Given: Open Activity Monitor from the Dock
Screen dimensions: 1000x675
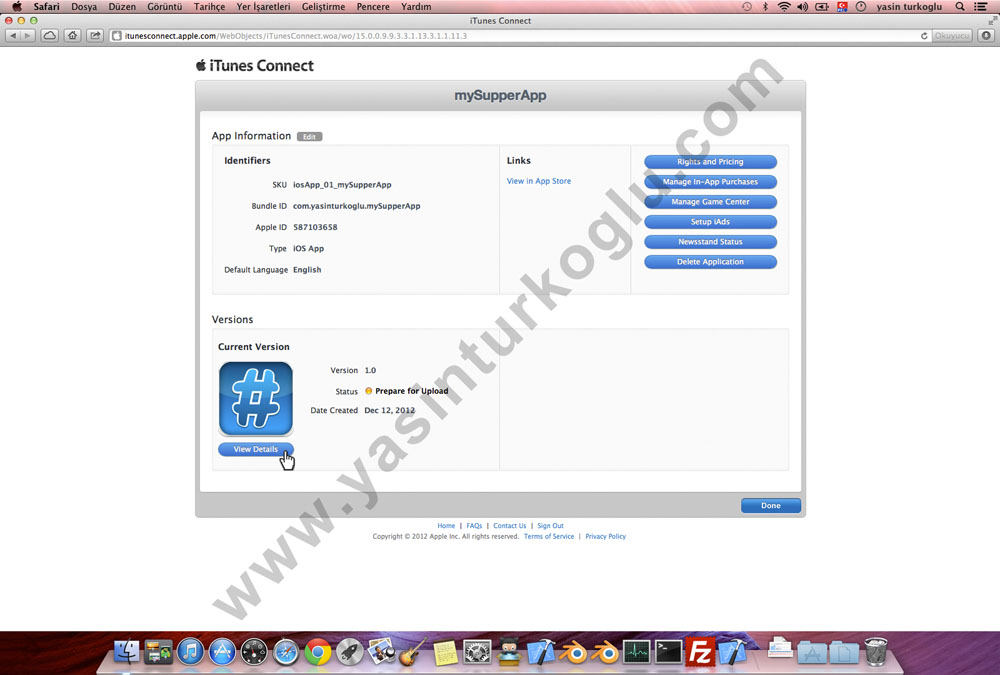Looking at the screenshot, I should (x=636, y=652).
